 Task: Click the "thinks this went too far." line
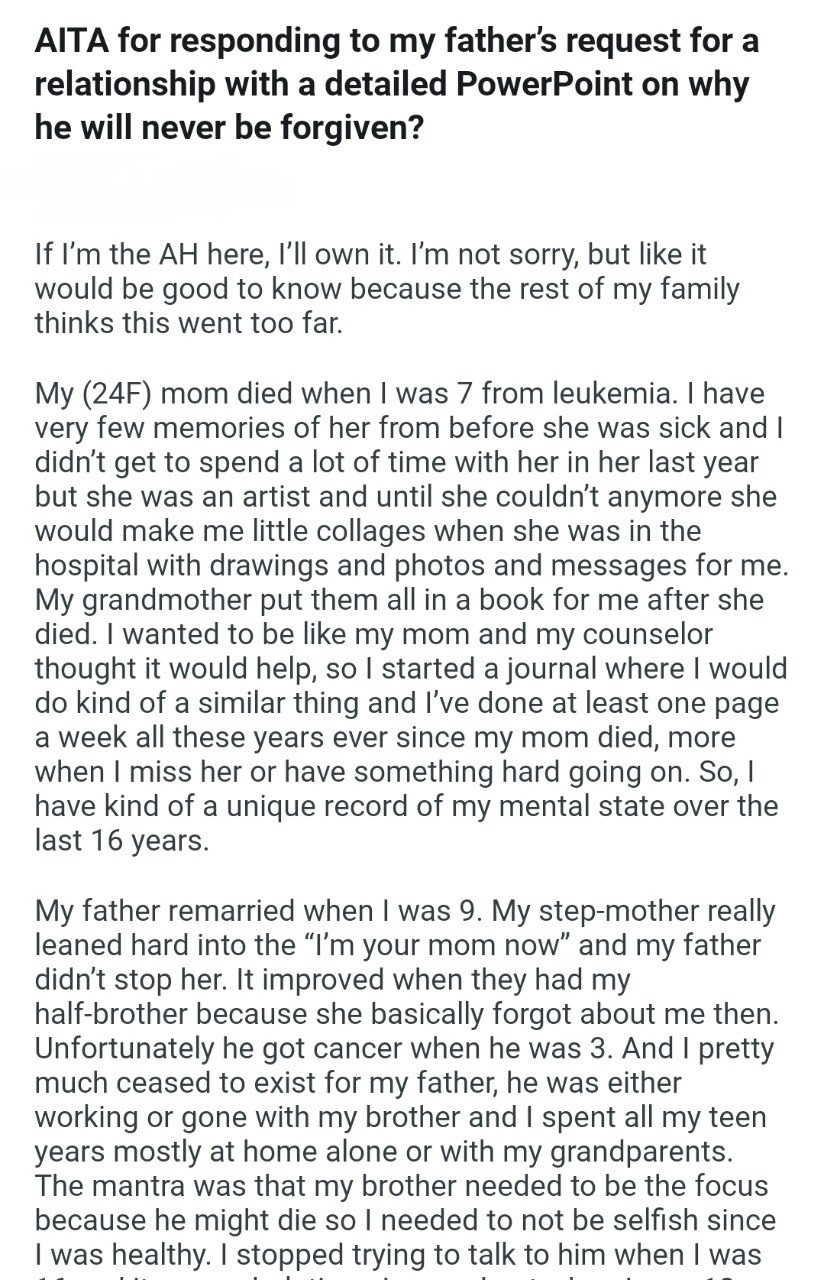[x=189, y=323]
